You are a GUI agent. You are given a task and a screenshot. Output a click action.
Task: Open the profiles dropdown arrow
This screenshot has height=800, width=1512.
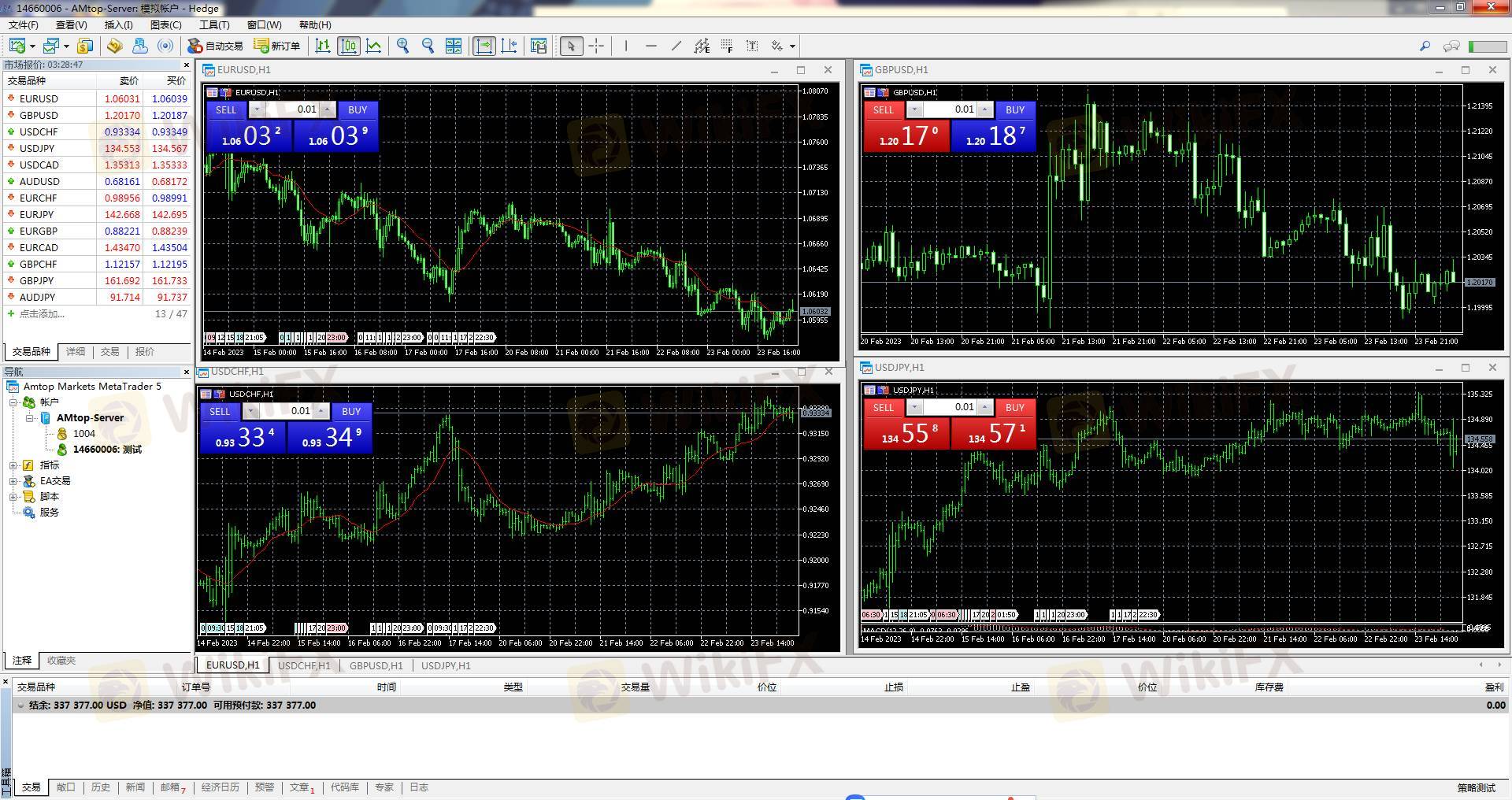click(x=66, y=46)
